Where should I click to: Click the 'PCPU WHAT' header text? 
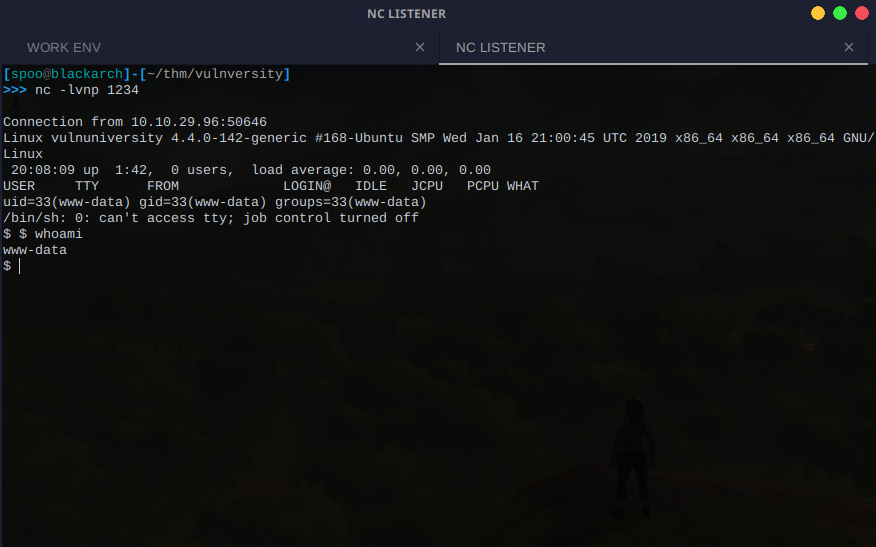[502, 186]
